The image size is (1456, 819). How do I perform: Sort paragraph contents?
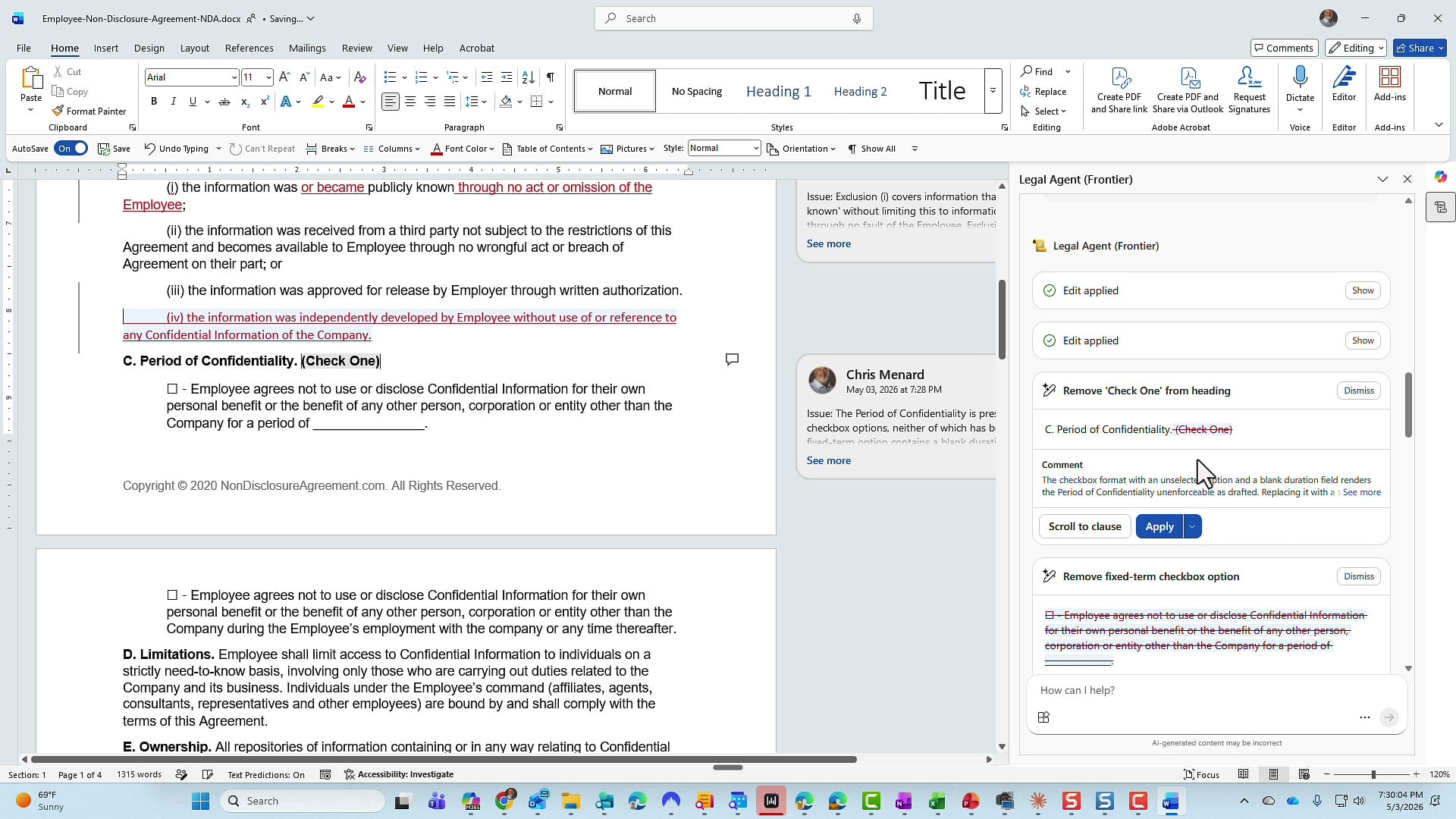point(529,77)
